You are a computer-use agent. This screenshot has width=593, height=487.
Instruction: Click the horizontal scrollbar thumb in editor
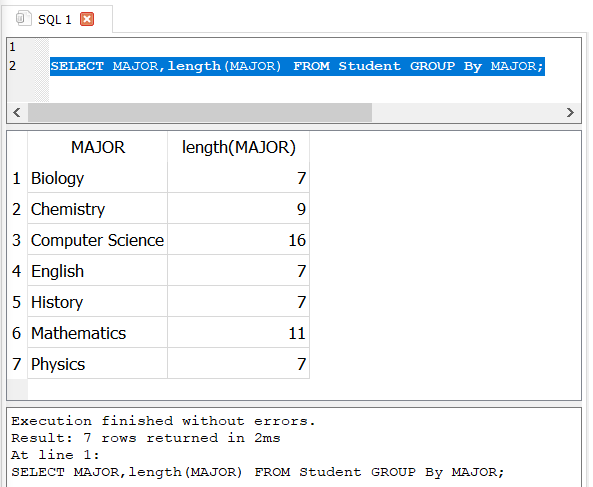pos(200,112)
